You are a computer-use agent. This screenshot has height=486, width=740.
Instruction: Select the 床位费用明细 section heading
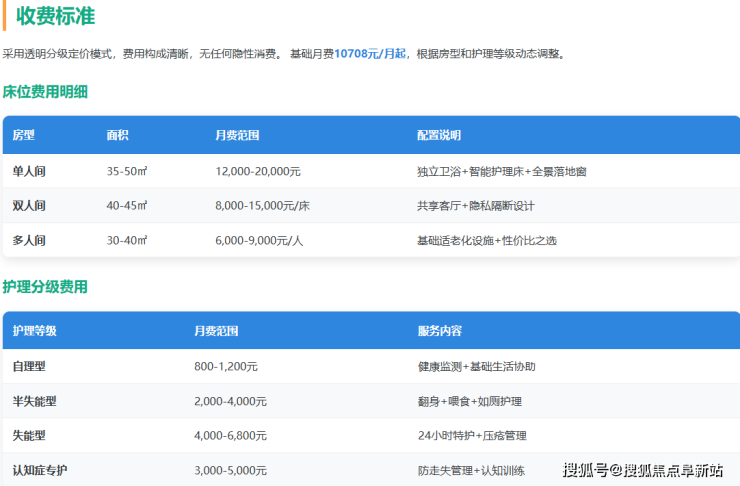[45, 92]
